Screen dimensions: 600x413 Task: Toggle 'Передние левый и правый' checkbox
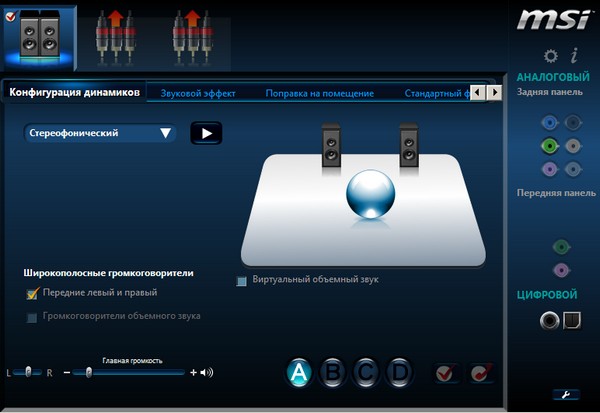tap(32, 293)
